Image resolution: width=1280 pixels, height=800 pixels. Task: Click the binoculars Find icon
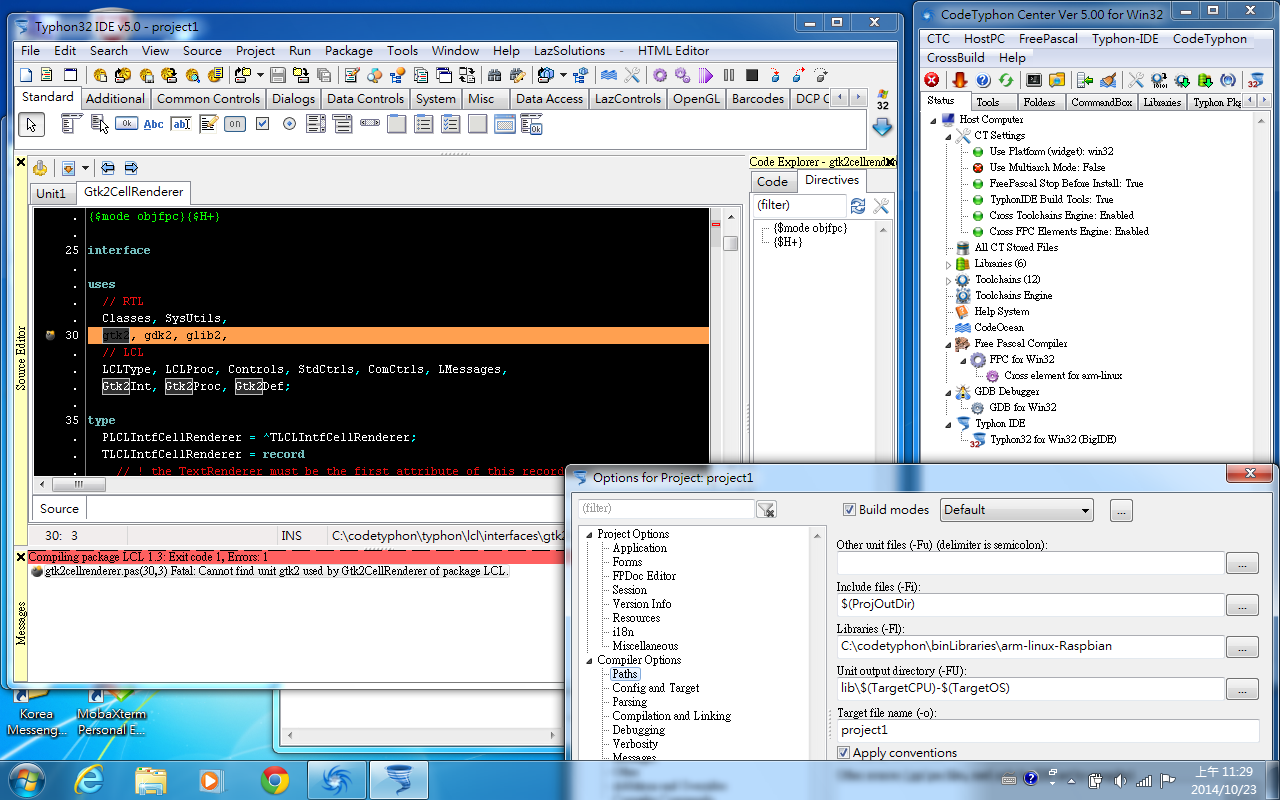pyautogui.click(x=494, y=75)
